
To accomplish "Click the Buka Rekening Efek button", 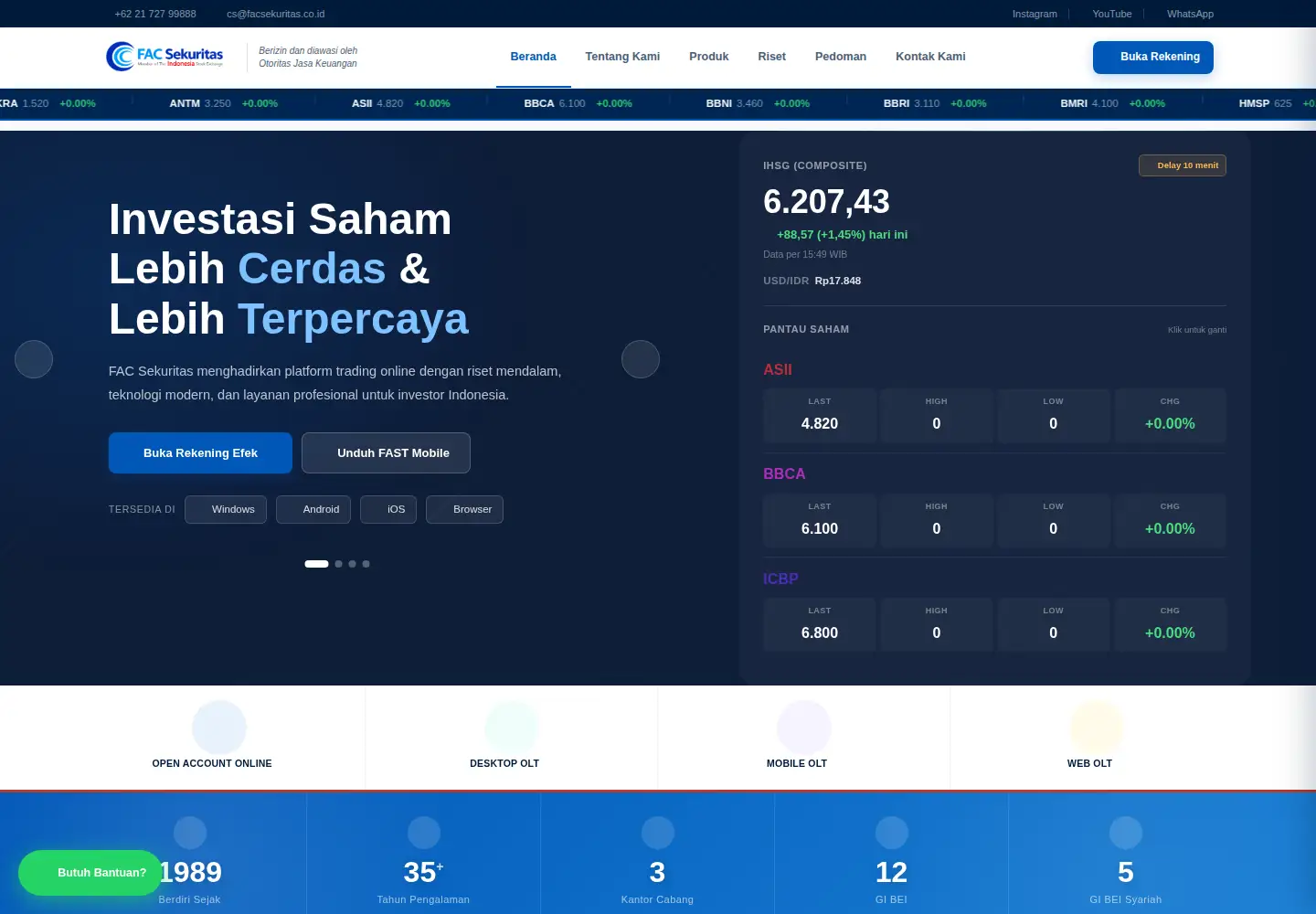I will (200, 453).
